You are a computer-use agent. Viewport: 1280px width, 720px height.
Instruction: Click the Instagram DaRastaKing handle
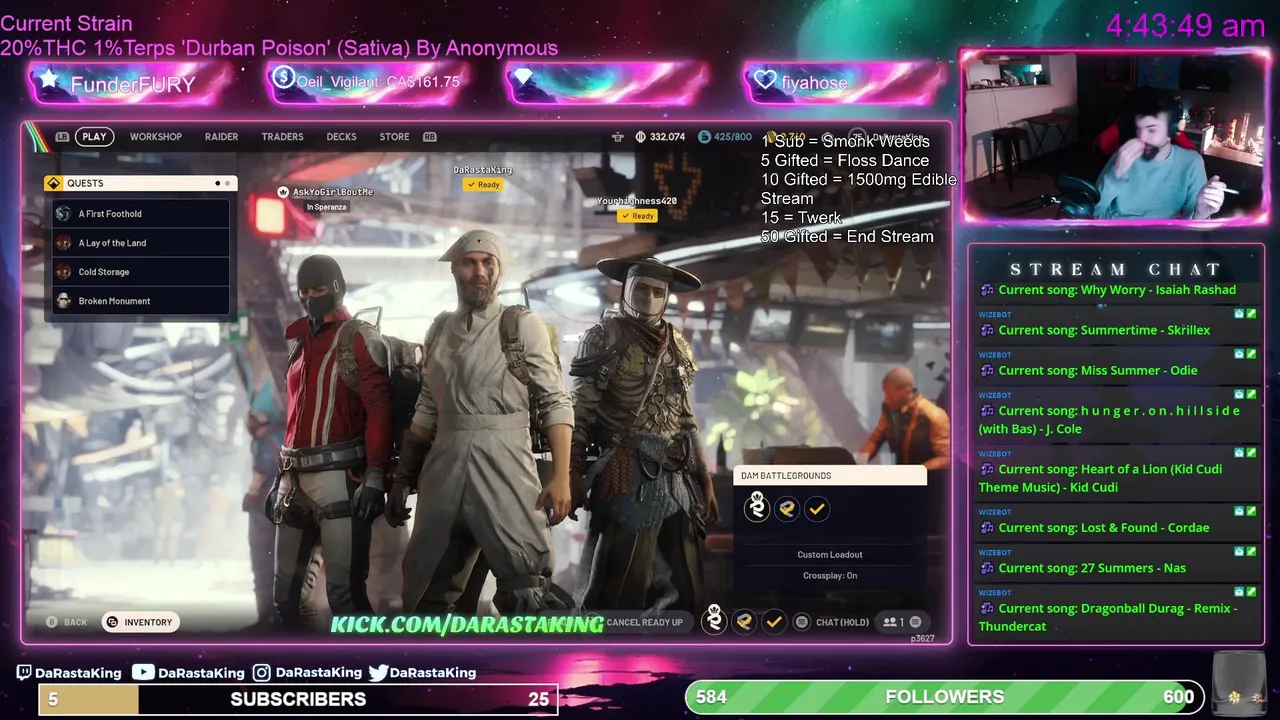[x=307, y=673]
